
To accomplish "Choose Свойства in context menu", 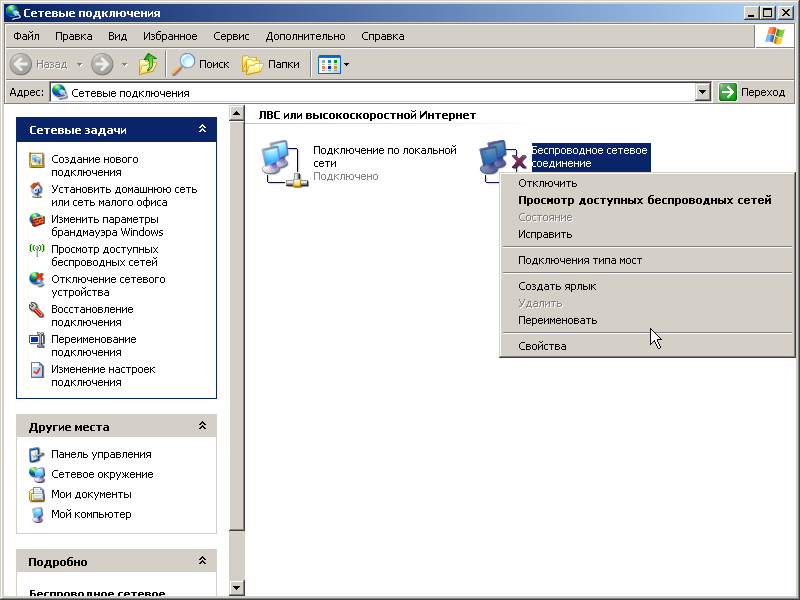I will coord(647,346).
